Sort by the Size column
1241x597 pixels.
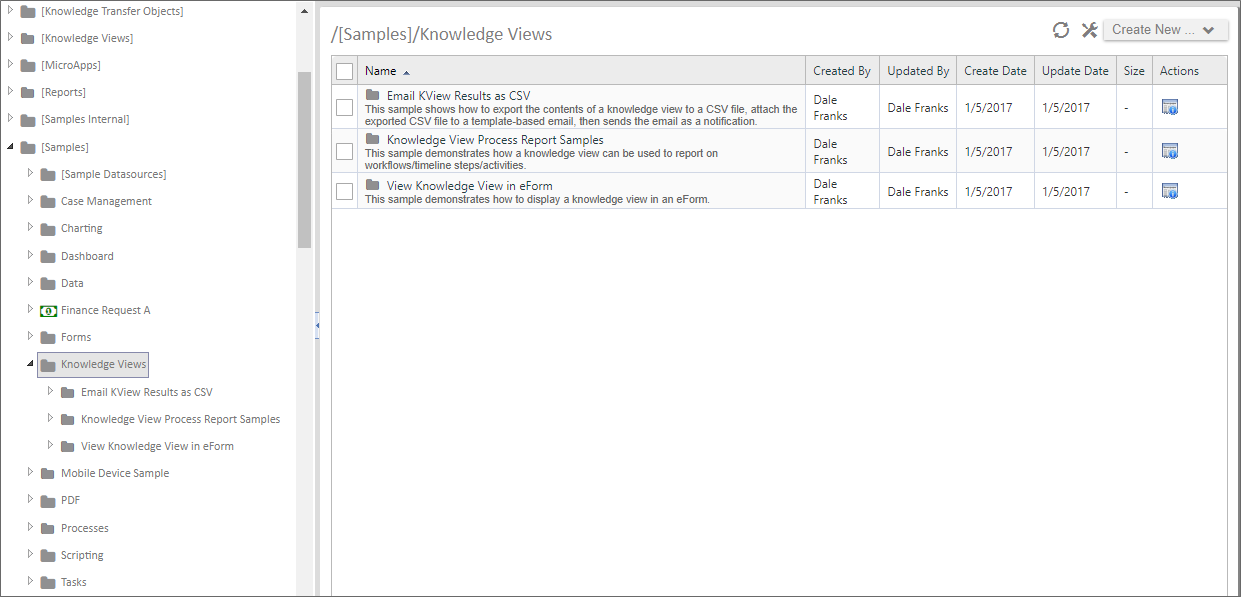[x=1134, y=71]
